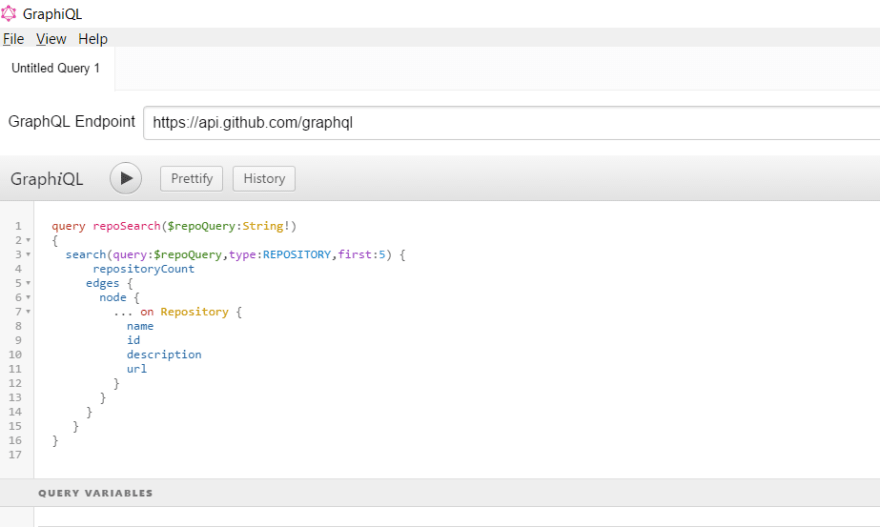Viewport: 880px width, 527px height.
Task: Click the 'String' type on line 1
Action: click(263, 226)
